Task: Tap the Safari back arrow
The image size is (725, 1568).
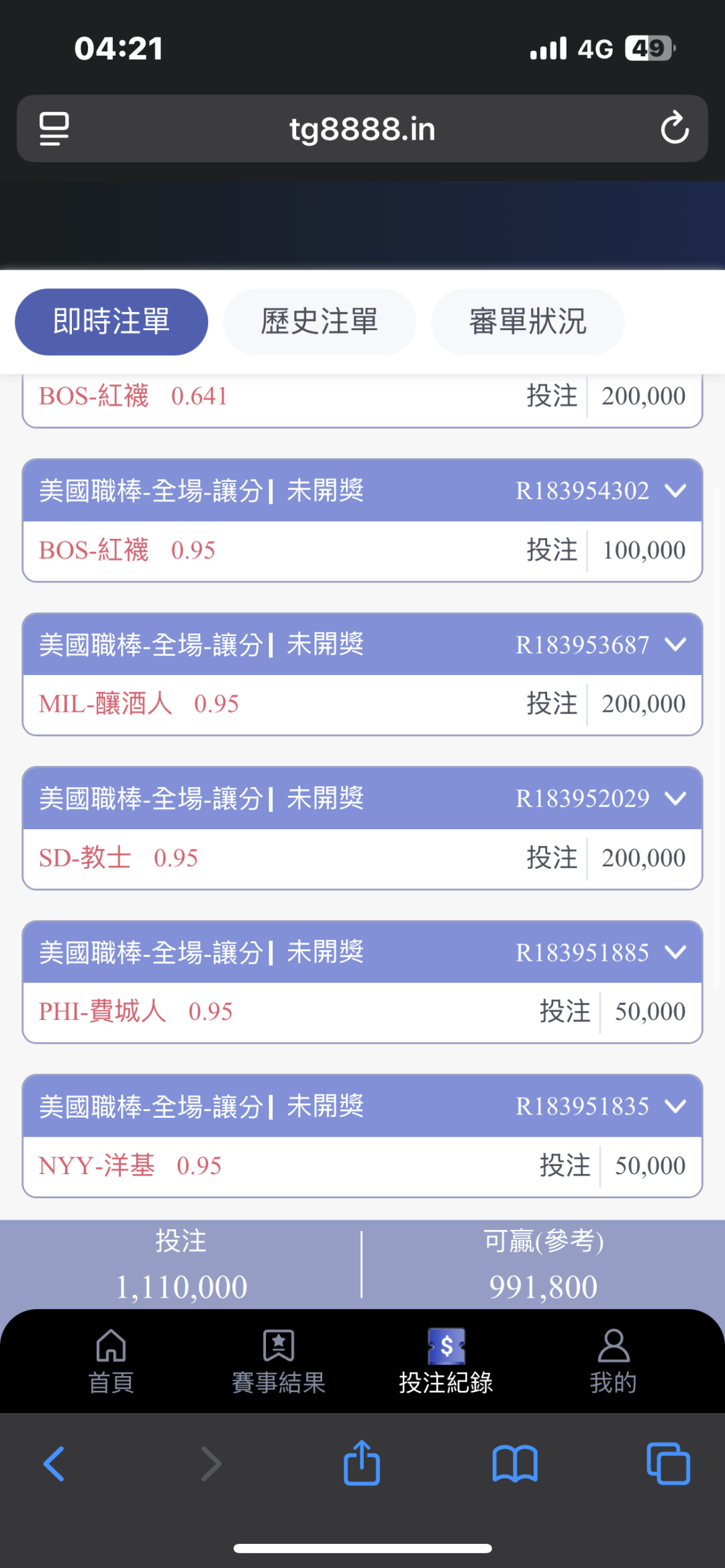Action: [54, 1464]
